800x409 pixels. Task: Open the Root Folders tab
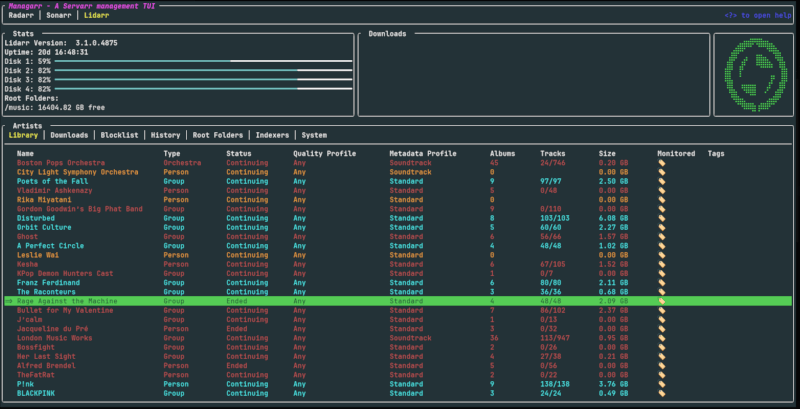tap(217, 135)
